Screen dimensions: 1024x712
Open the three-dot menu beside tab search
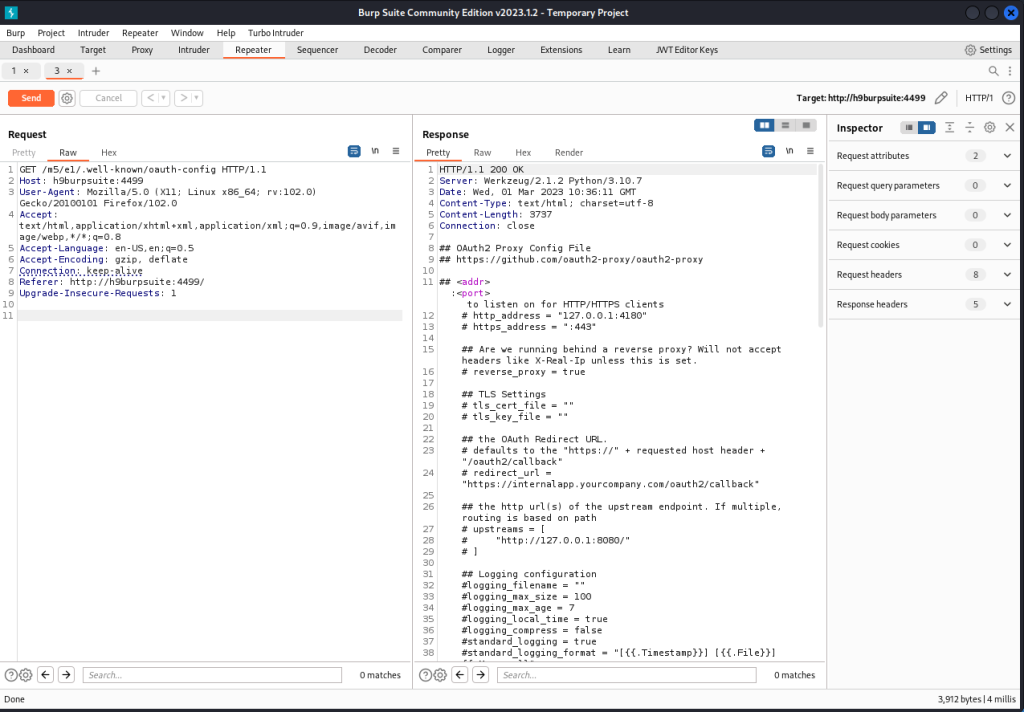click(x=1010, y=71)
